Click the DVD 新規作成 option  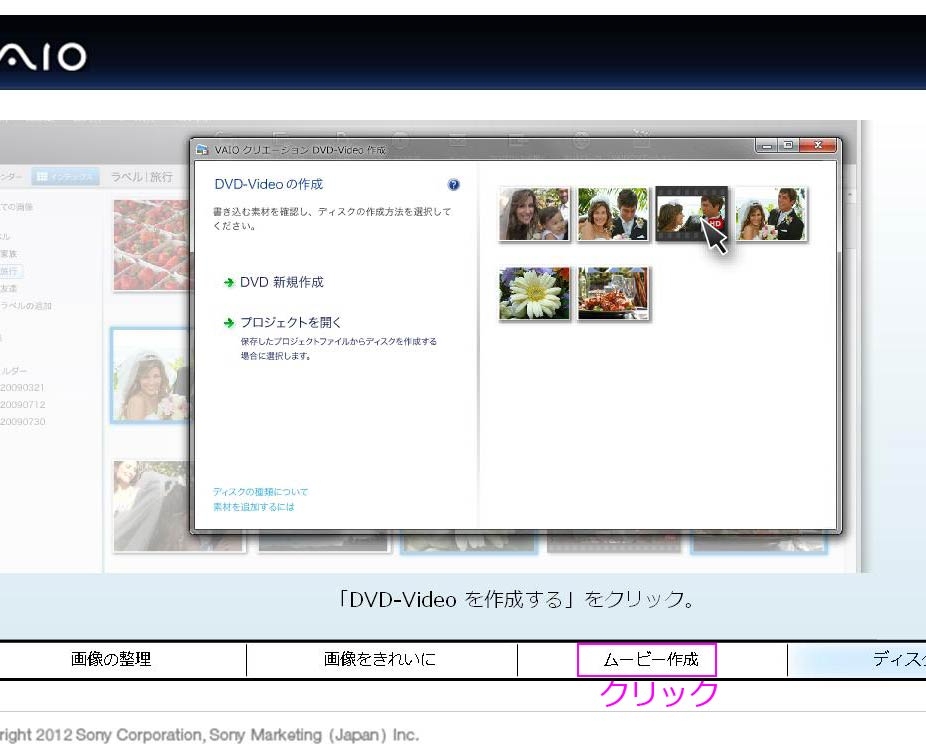click(x=281, y=283)
